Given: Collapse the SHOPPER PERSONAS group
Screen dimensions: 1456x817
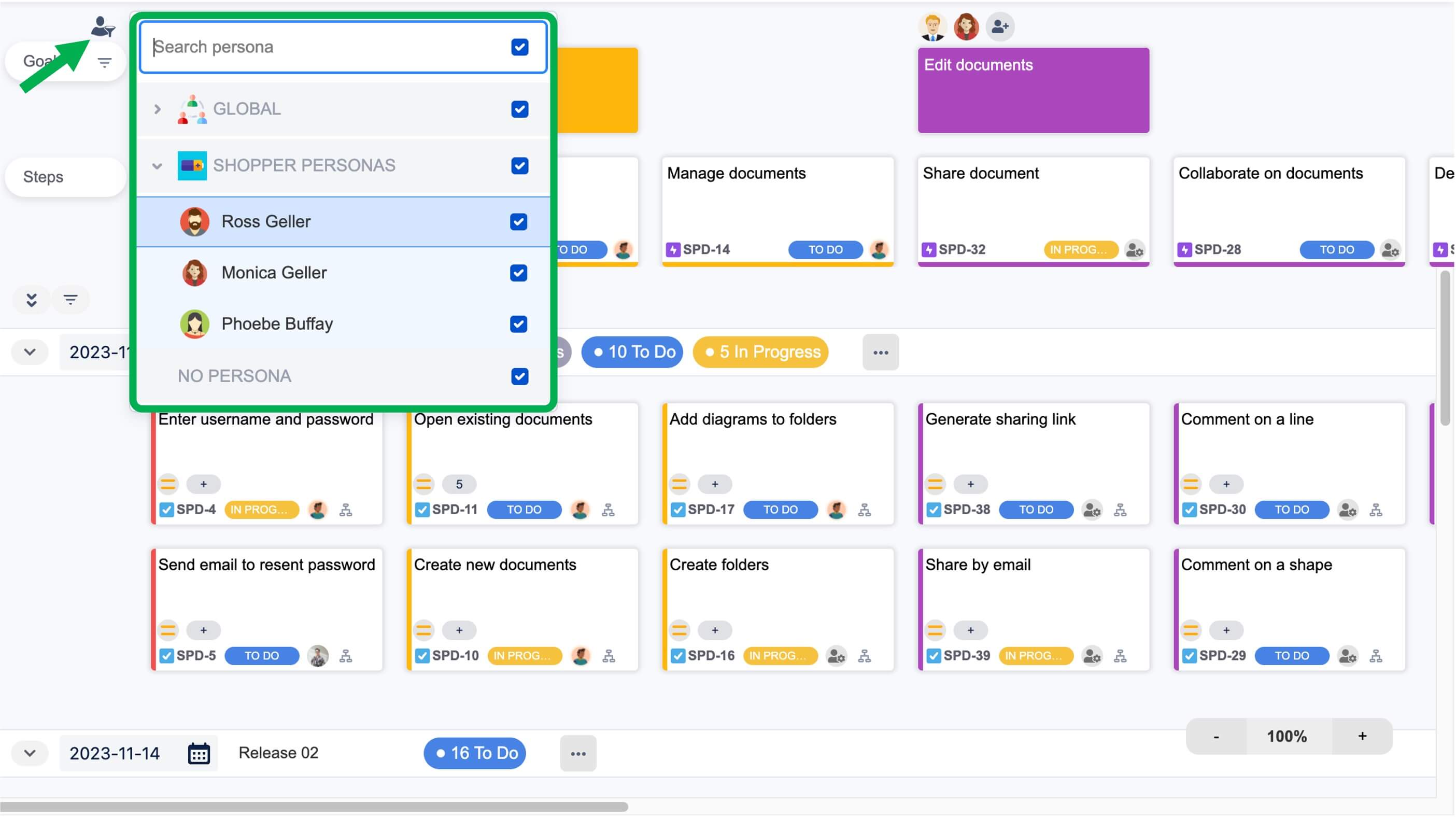Looking at the screenshot, I should (x=157, y=166).
